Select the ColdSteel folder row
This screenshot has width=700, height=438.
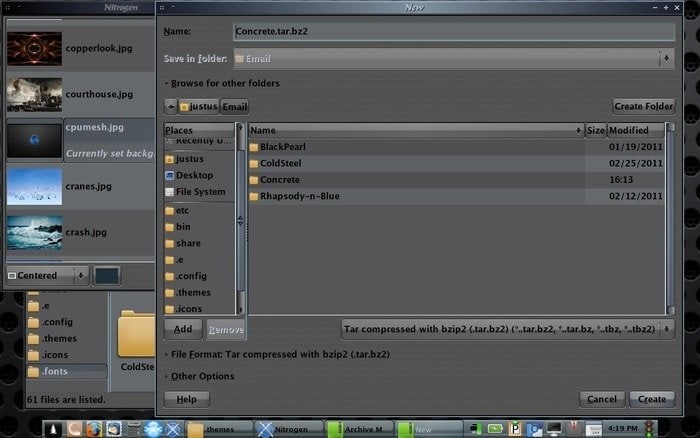456,163
